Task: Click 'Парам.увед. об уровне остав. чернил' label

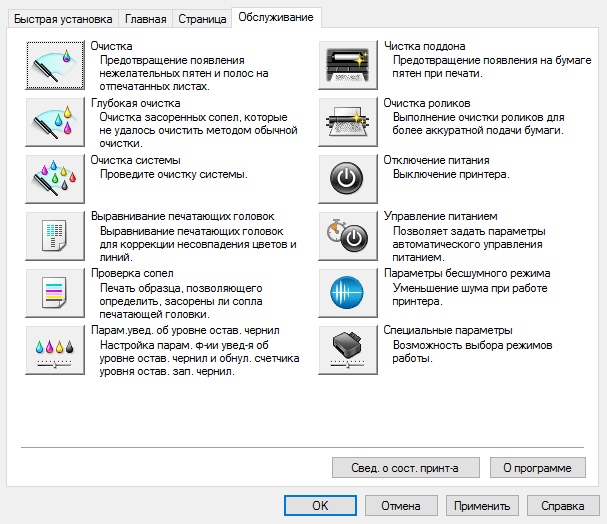Action: (185, 330)
